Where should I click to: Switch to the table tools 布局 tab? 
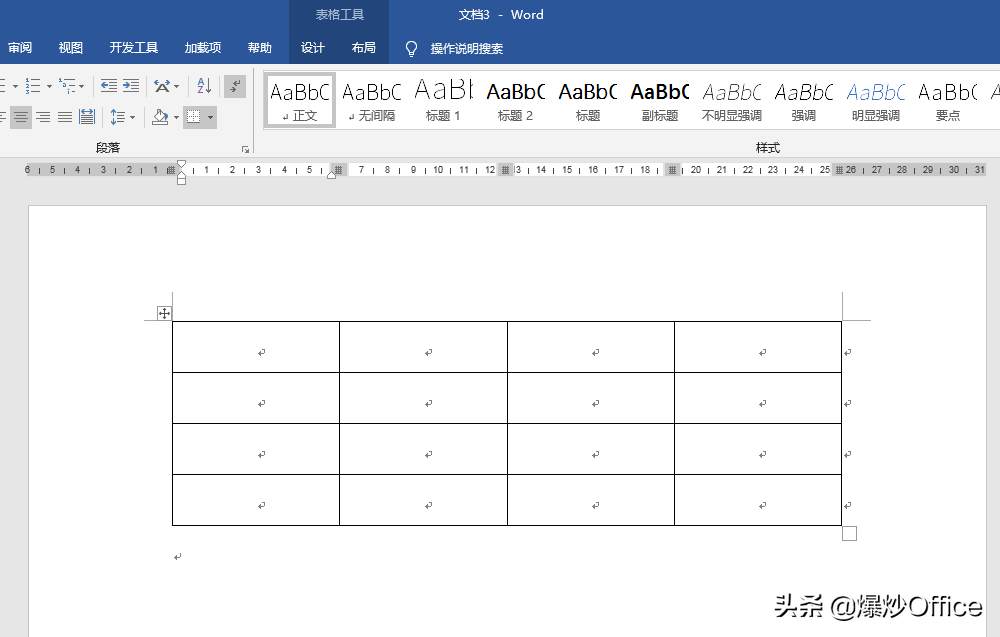click(364, 48)
